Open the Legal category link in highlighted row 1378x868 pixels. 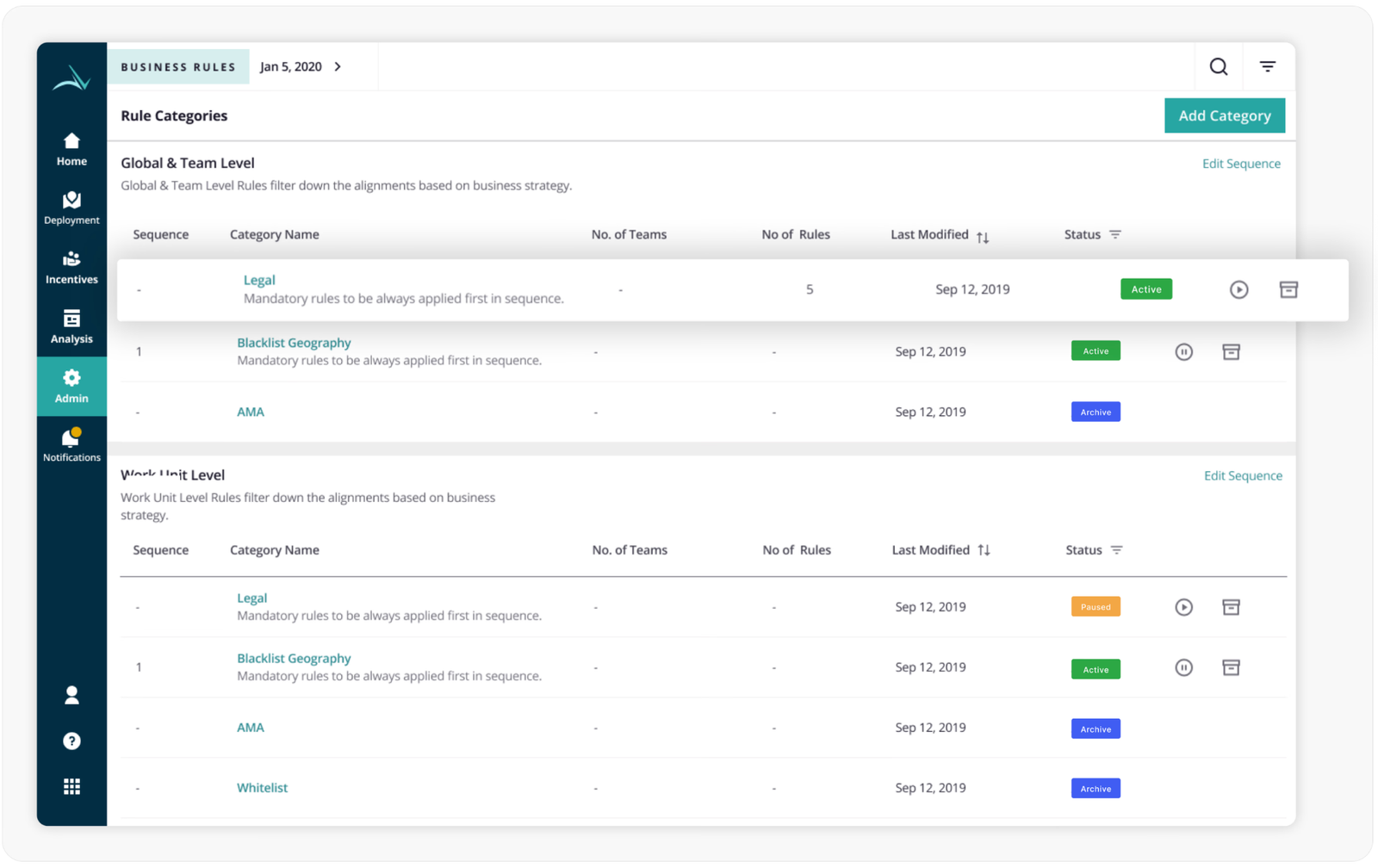(259, 280)
